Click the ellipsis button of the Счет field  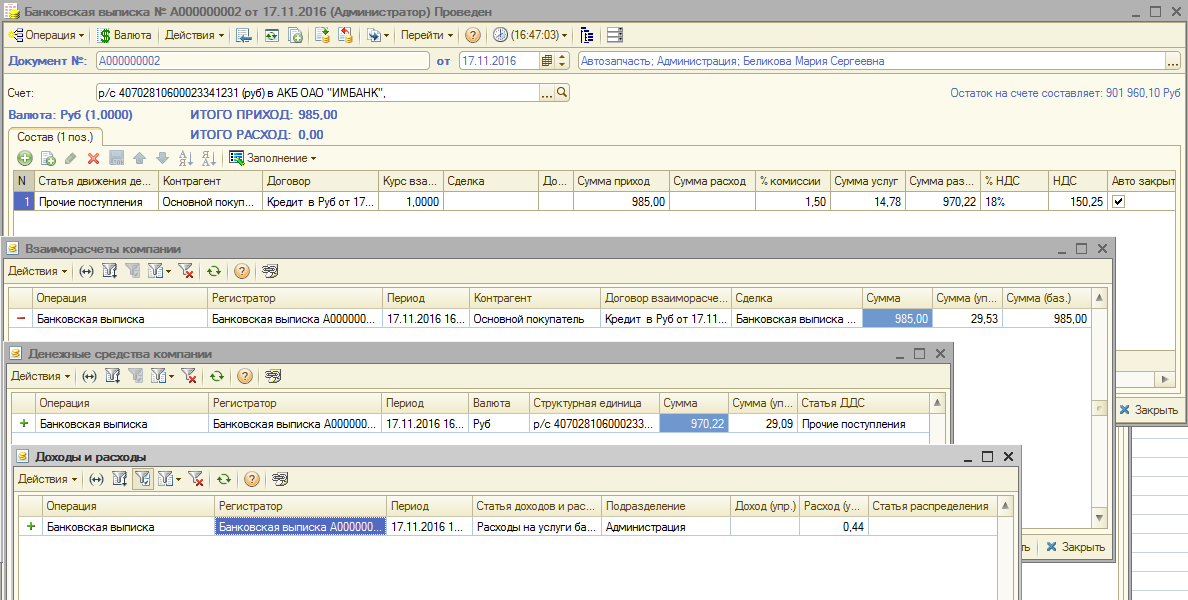click(547, 92)
